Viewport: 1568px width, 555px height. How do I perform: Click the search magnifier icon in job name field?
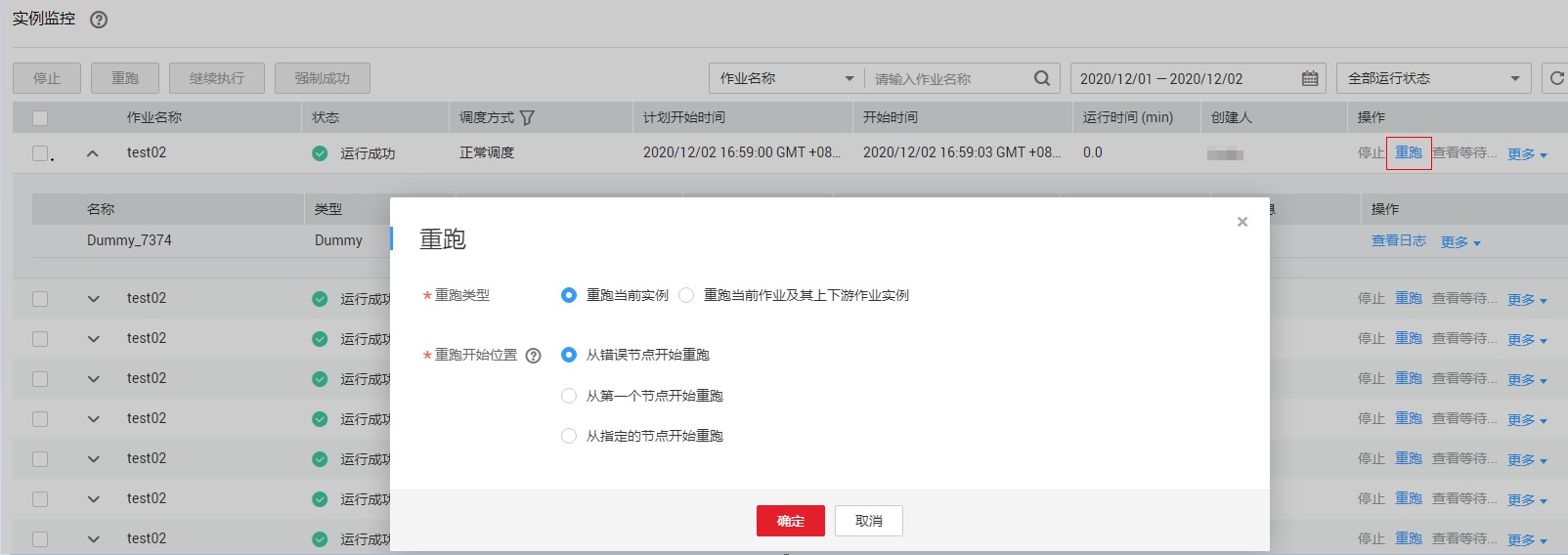pyautogui.click(x=1042, y=78)
